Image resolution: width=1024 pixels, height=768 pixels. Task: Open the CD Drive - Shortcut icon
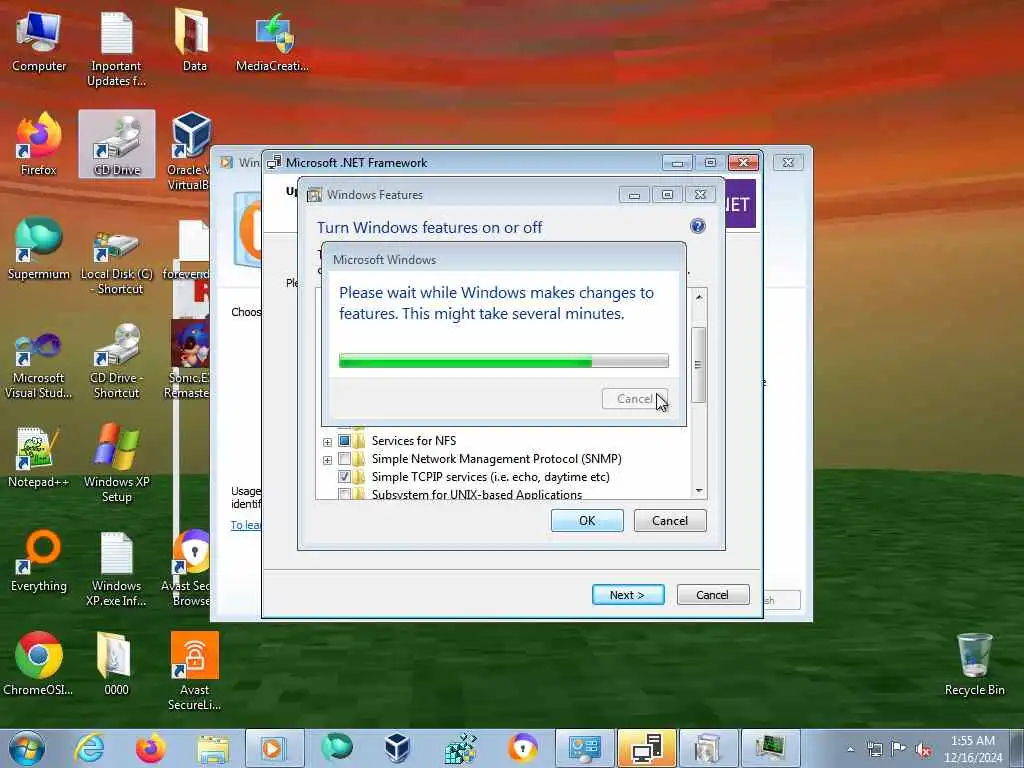117,360
